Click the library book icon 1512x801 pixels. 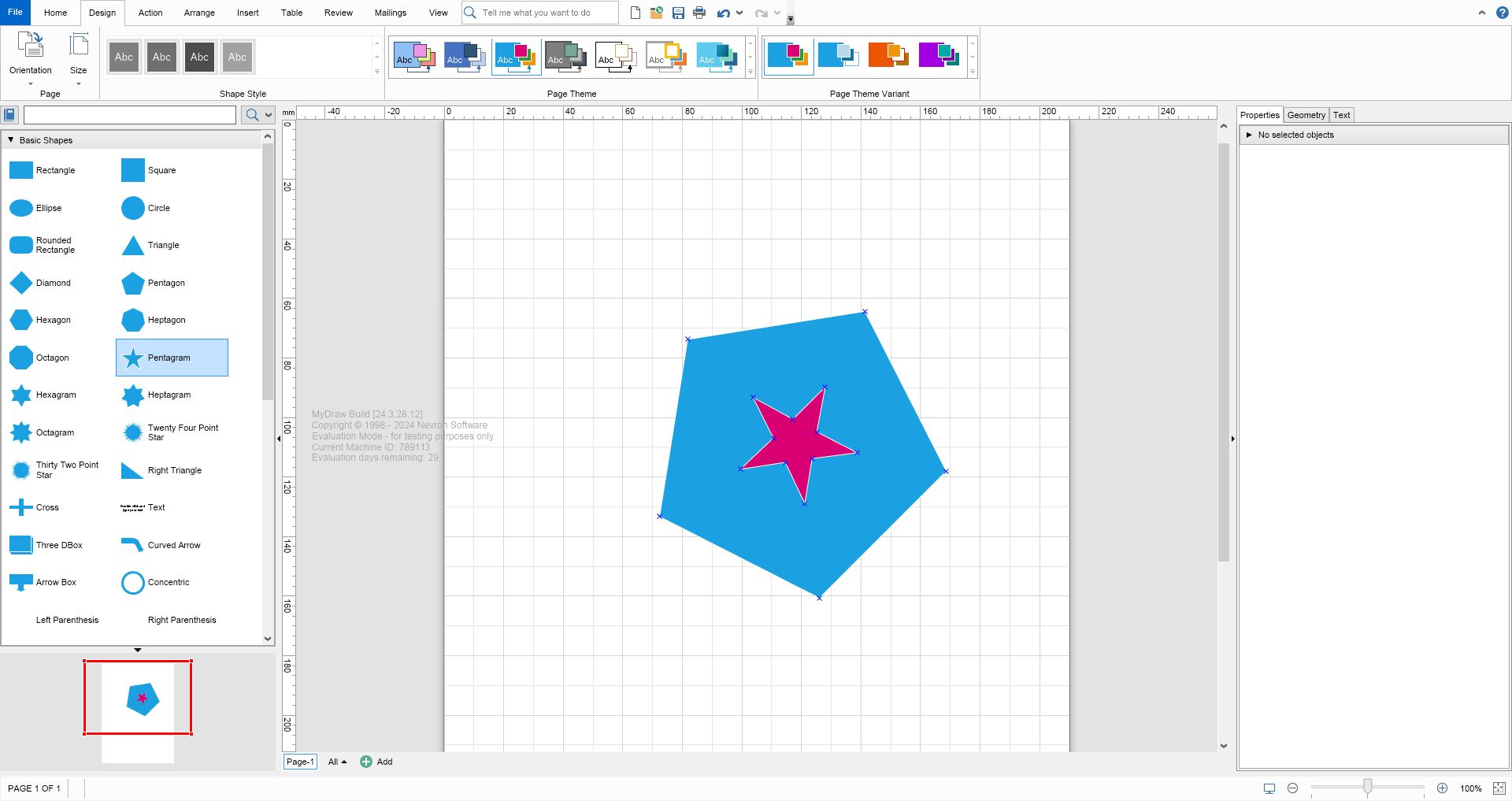click(9, 115)
